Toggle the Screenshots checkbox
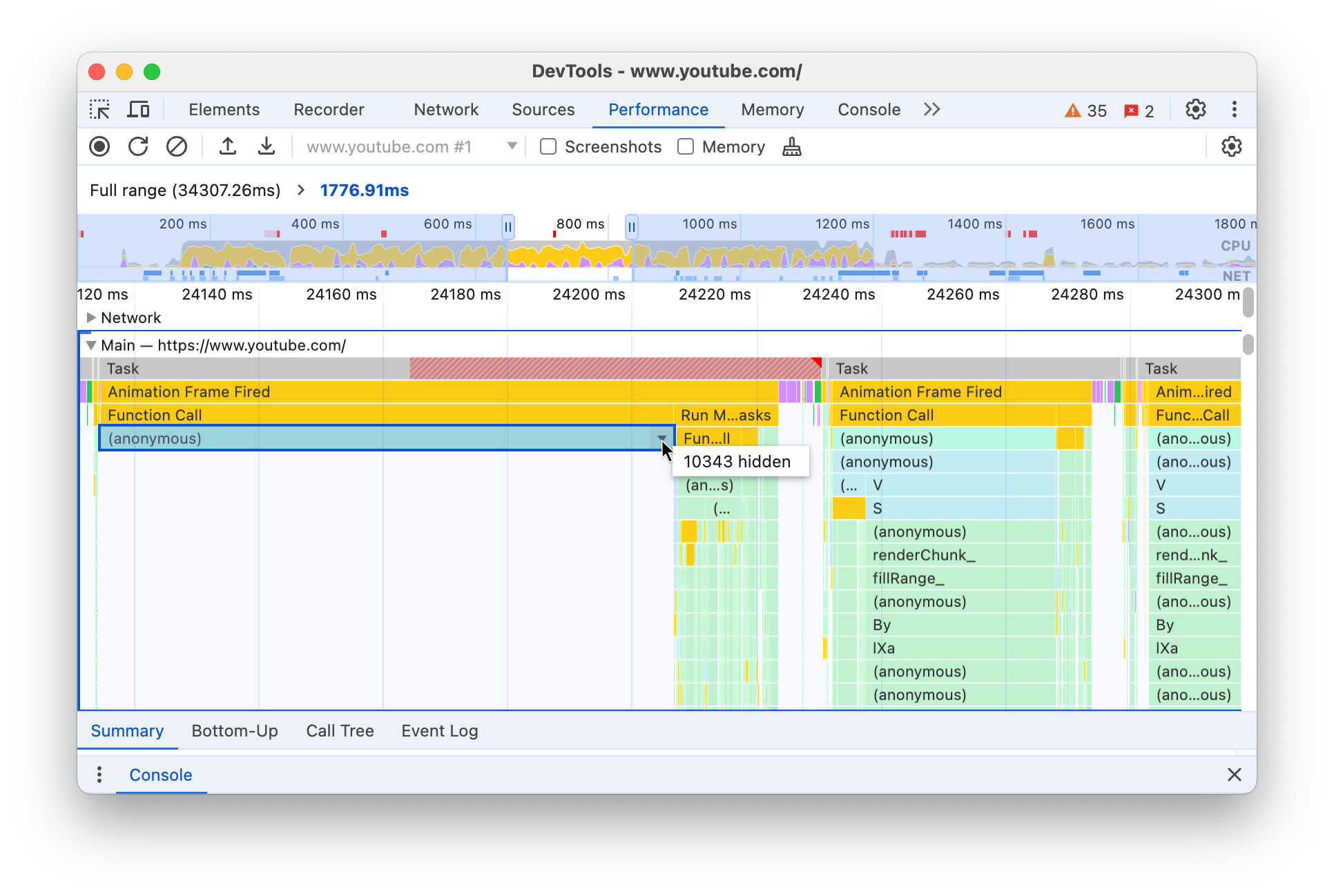This screenshot has height=896, width=1334. (x=548, y=147)
